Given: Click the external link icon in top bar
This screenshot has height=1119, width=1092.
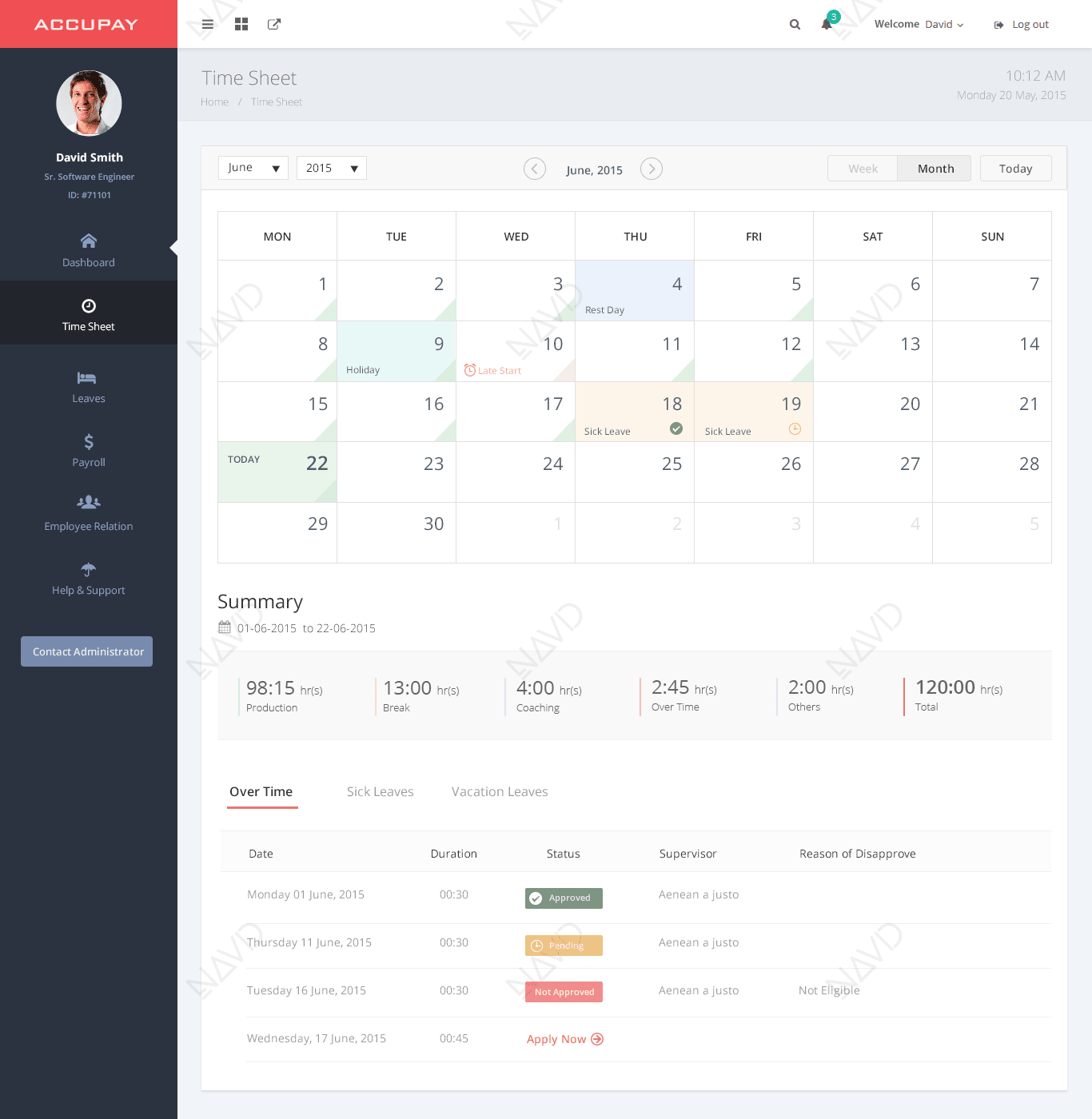Looking at the screenshot, I should point(274,24).
